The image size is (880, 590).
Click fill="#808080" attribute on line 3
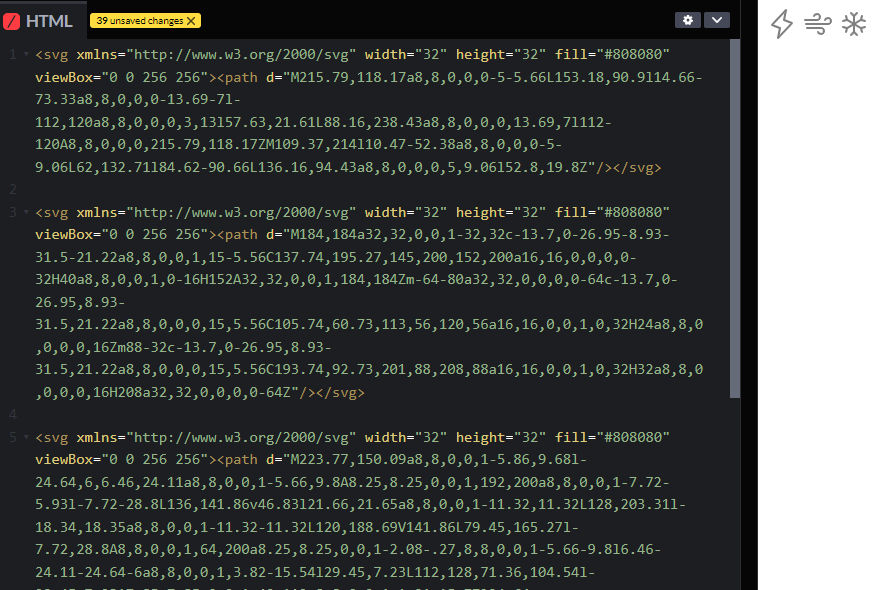tap(612, 212)
